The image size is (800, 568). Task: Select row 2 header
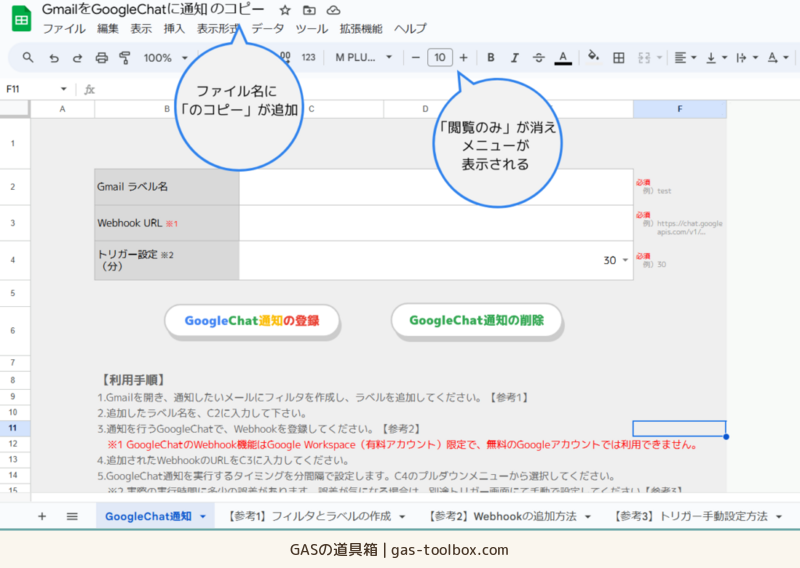click(13, 187)
